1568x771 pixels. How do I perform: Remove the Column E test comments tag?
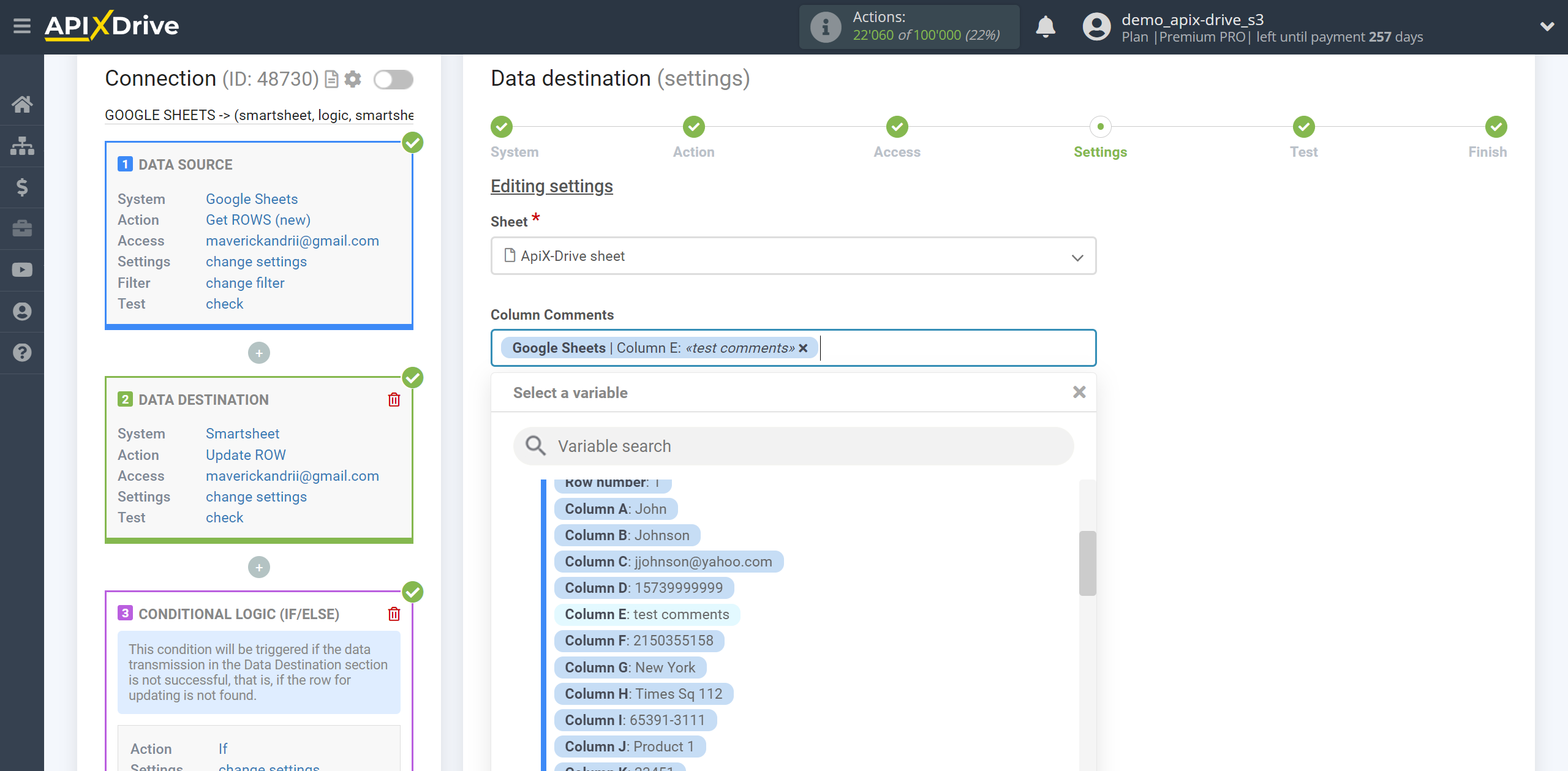pos(803,348)
